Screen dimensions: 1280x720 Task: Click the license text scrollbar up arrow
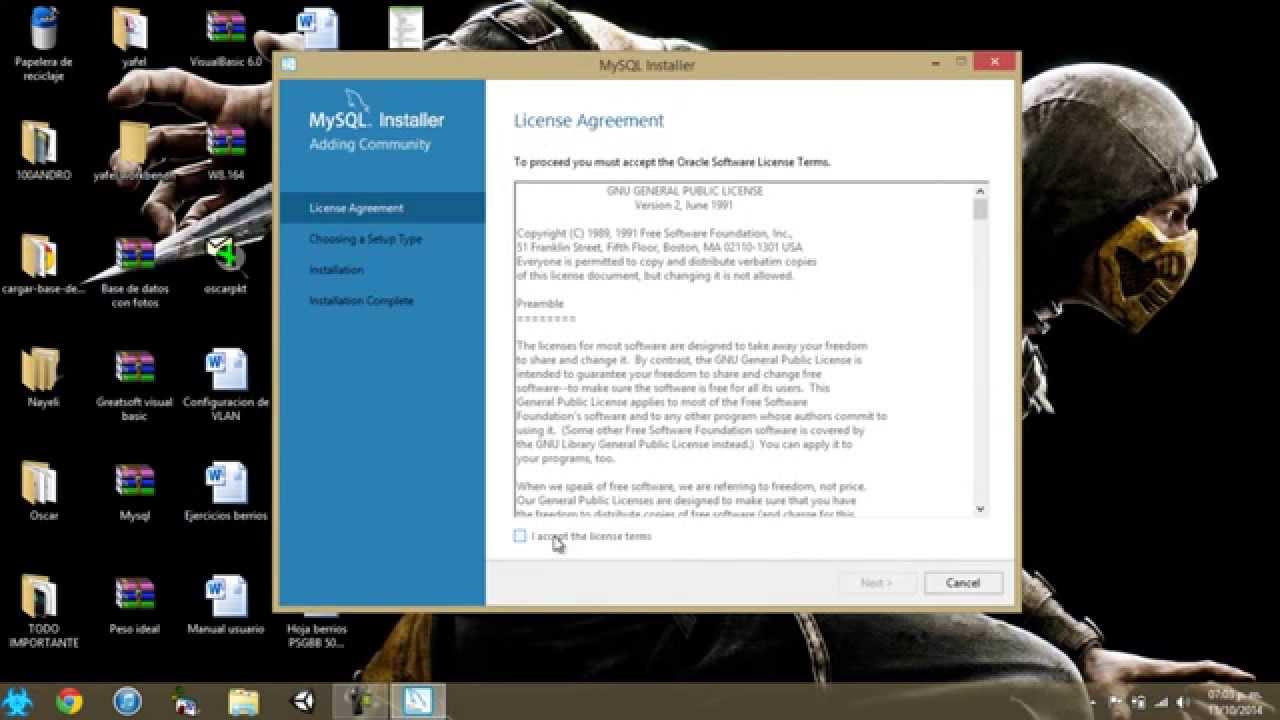980,191
